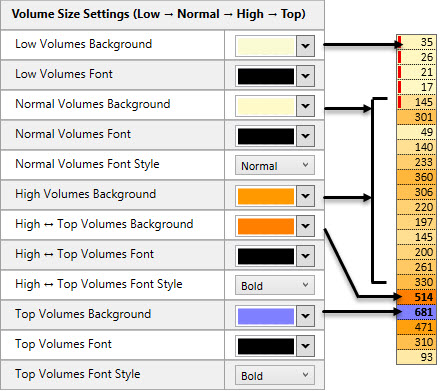This screenshot has height=391, width=447.
Task: Click the volume cell showing 360
Action: tap(416, 177)
